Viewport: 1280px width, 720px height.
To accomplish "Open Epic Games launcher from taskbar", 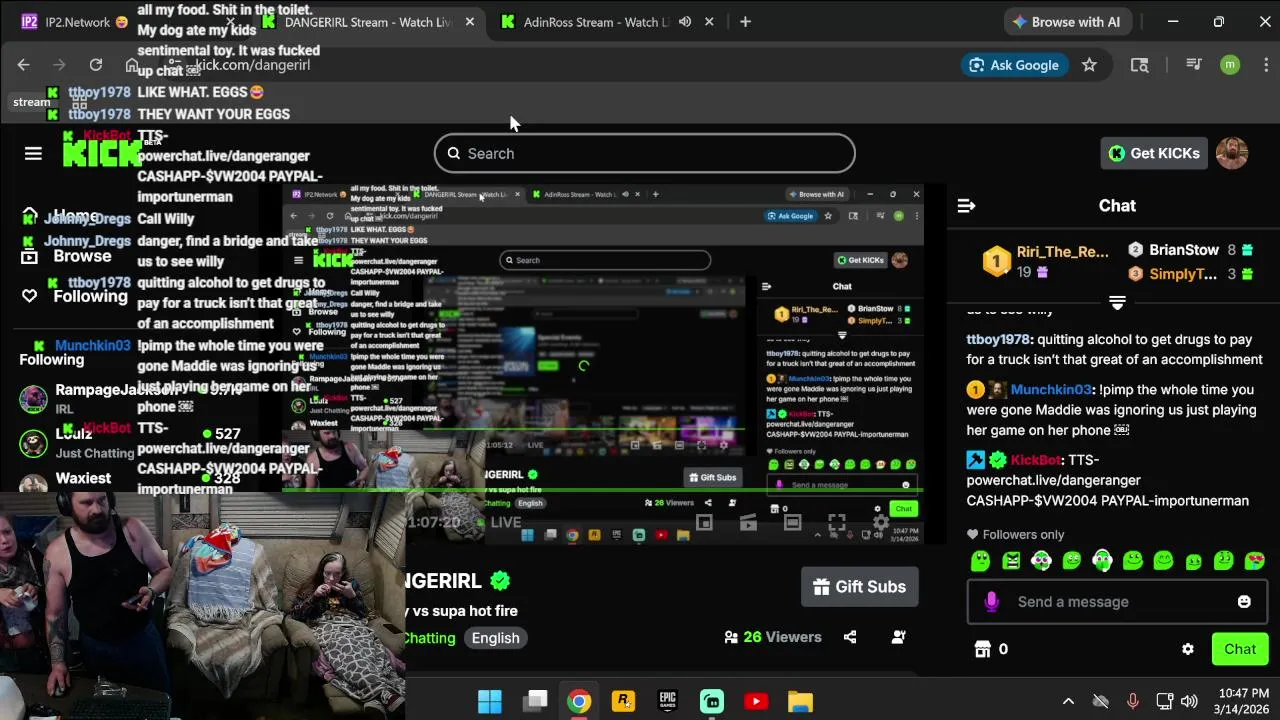I will 667,701.
